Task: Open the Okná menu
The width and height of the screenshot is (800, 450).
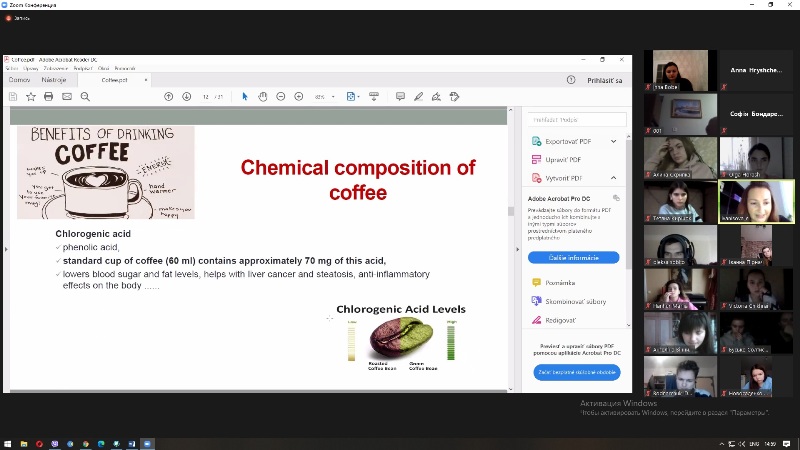Action: 104,68
